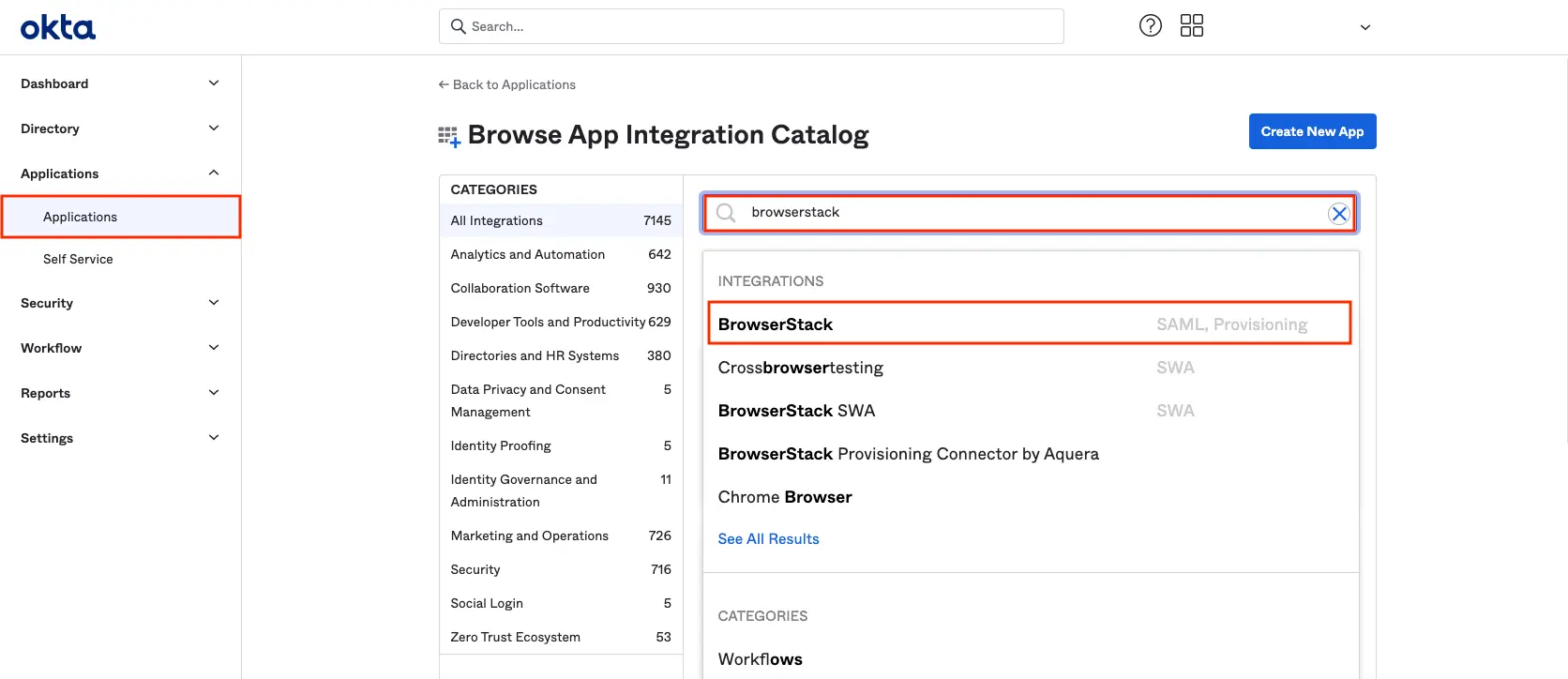Viewport: 1568px width, 679px height.
Task: Select Applications submenu item
Action: [x=81, y=217]
